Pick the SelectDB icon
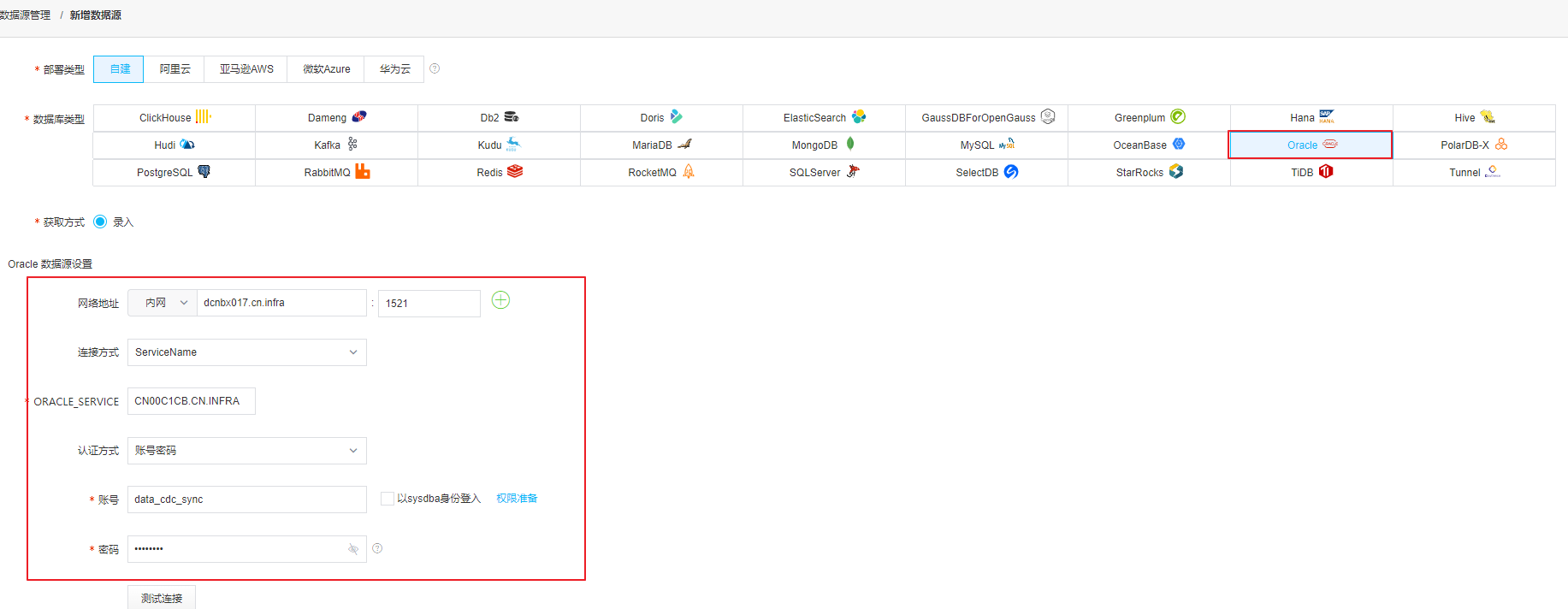This screenshot has height=609, width=1568. tap(1011, 171)
